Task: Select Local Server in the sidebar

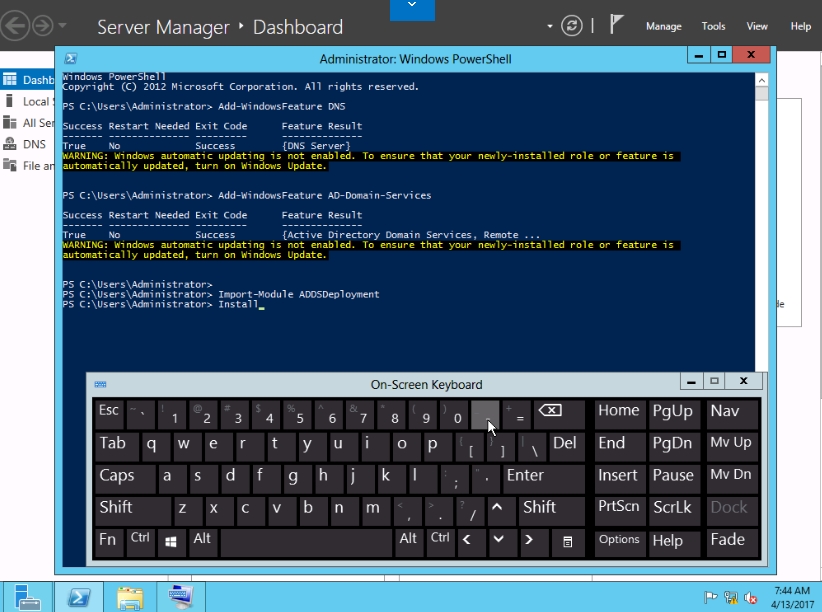Action: [x=28, y=101]
